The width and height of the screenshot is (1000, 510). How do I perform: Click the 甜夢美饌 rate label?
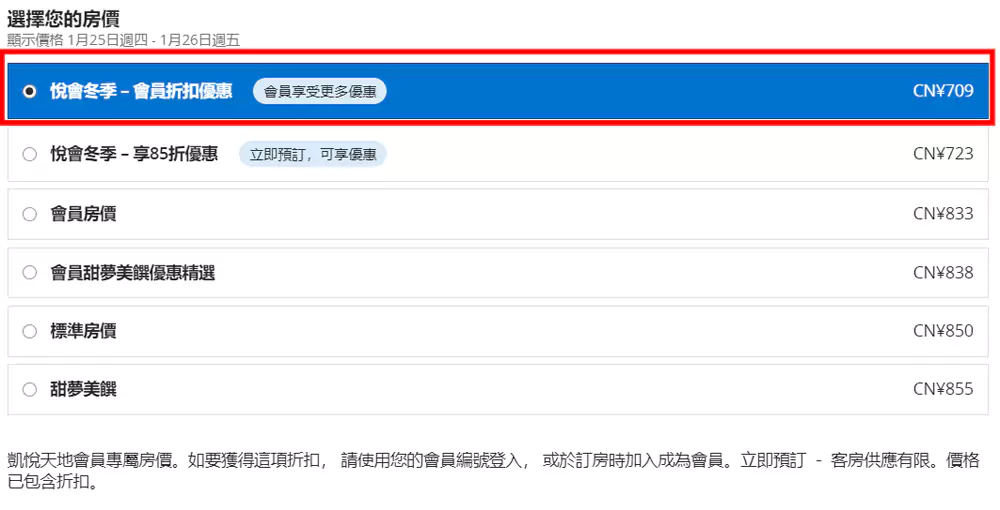[83, 389]
